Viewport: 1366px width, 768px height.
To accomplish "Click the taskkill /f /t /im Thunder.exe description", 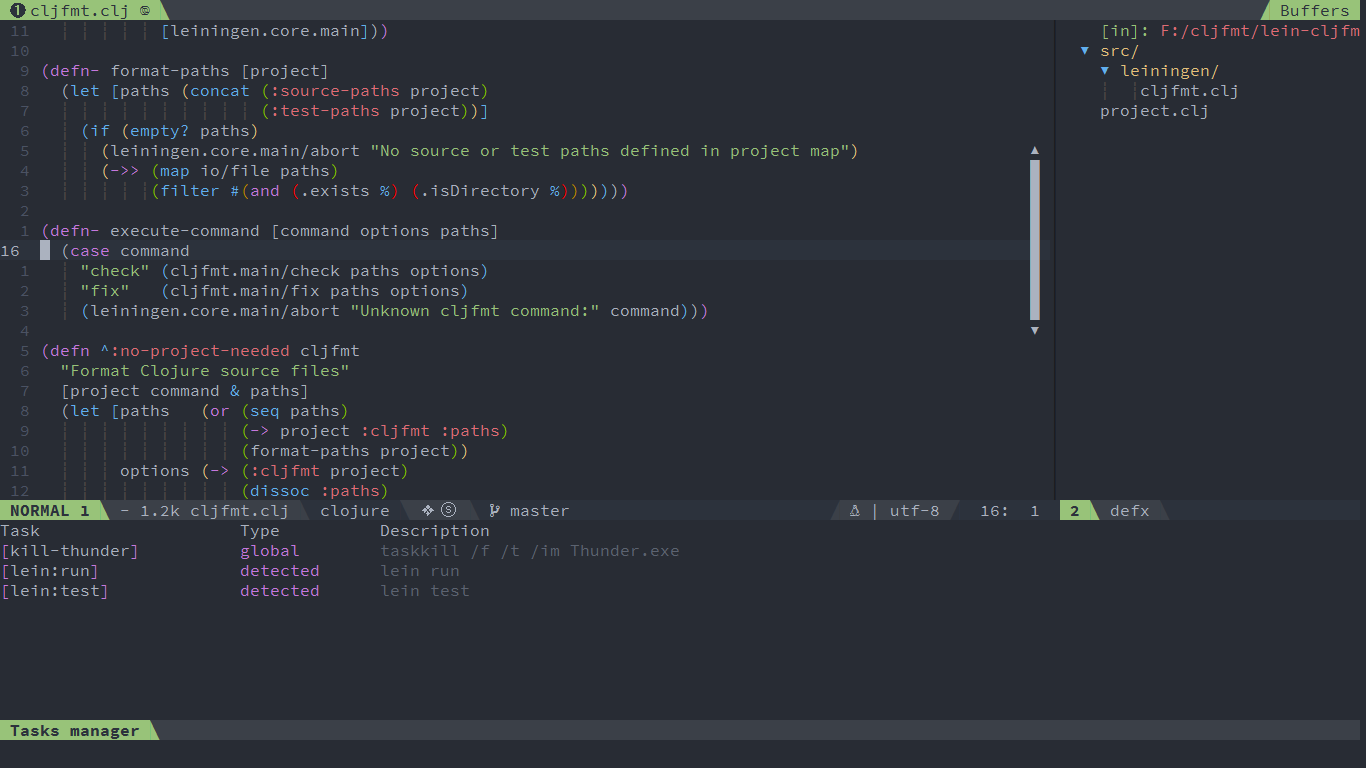I will tap(530, 551).
